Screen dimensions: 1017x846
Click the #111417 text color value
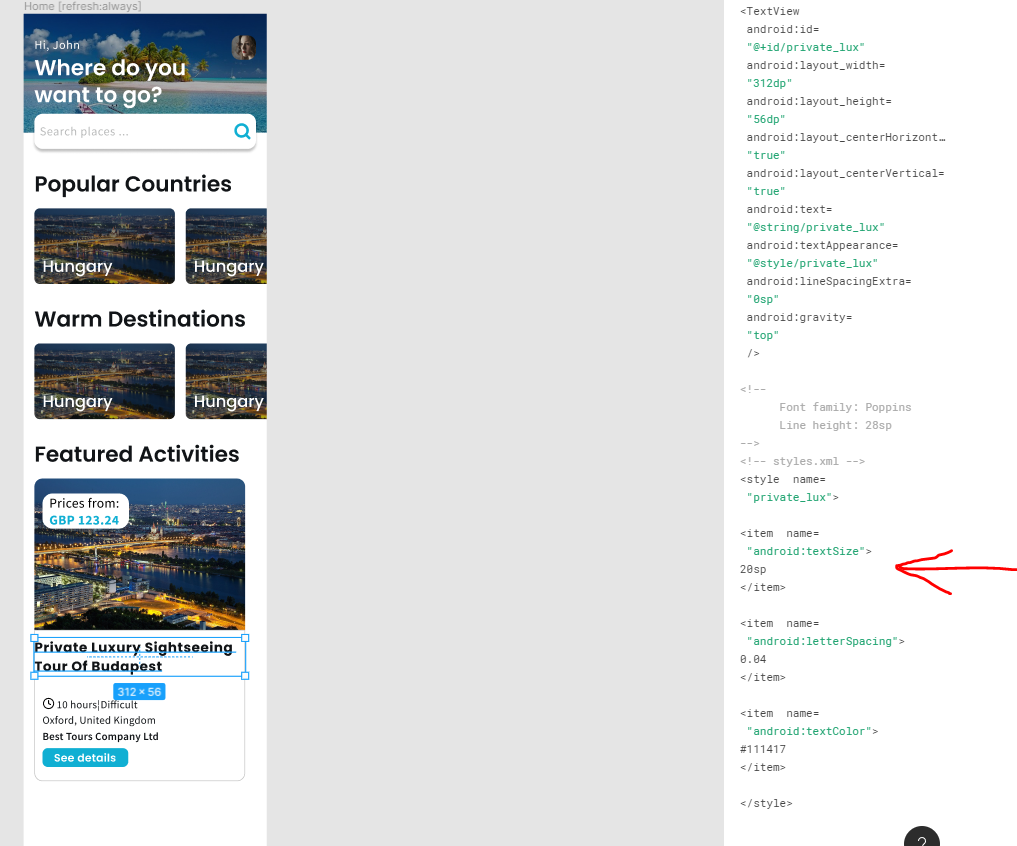click(x=763, y=749)
